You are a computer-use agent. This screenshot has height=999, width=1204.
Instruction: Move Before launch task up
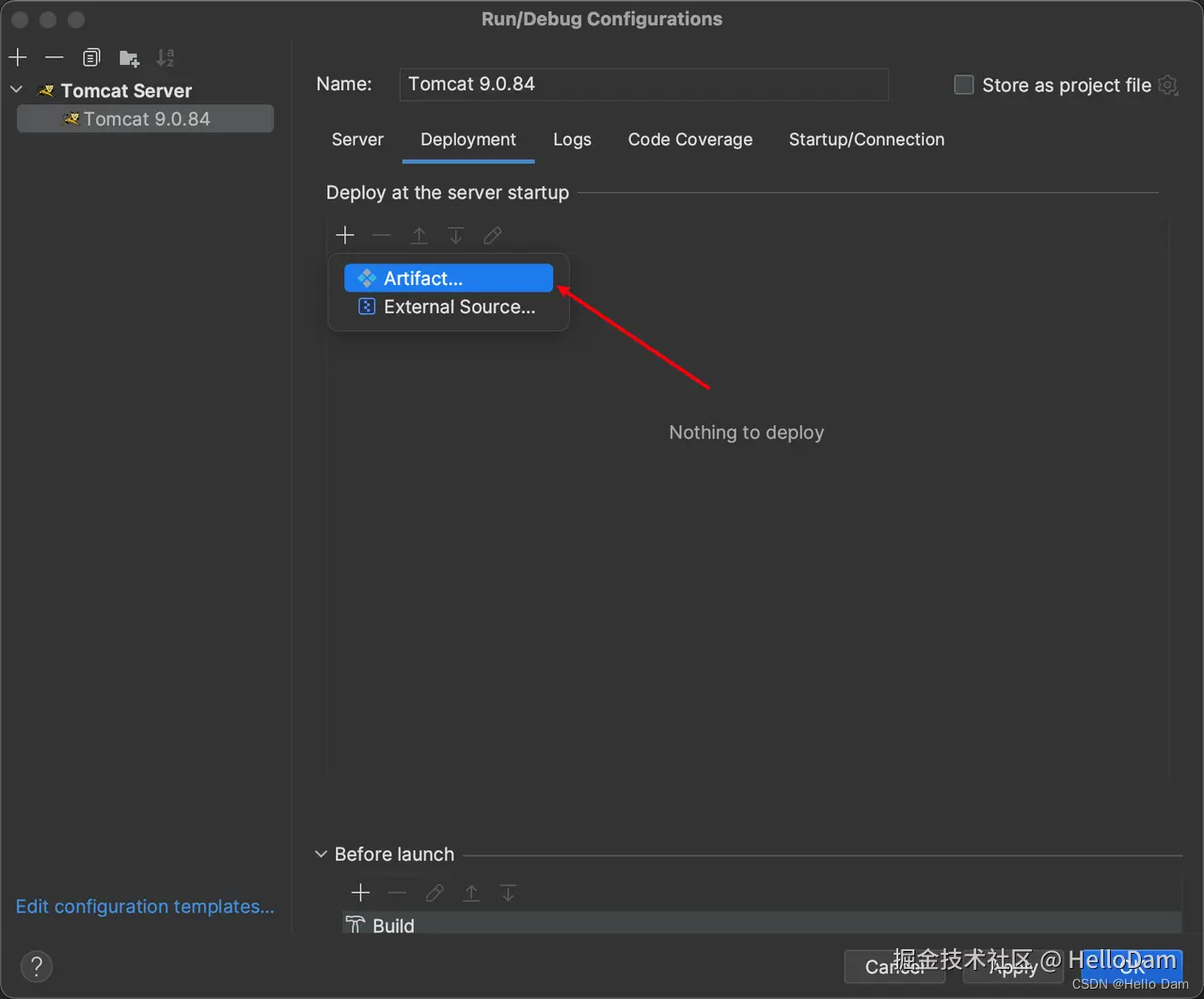(x=471, y=893)
